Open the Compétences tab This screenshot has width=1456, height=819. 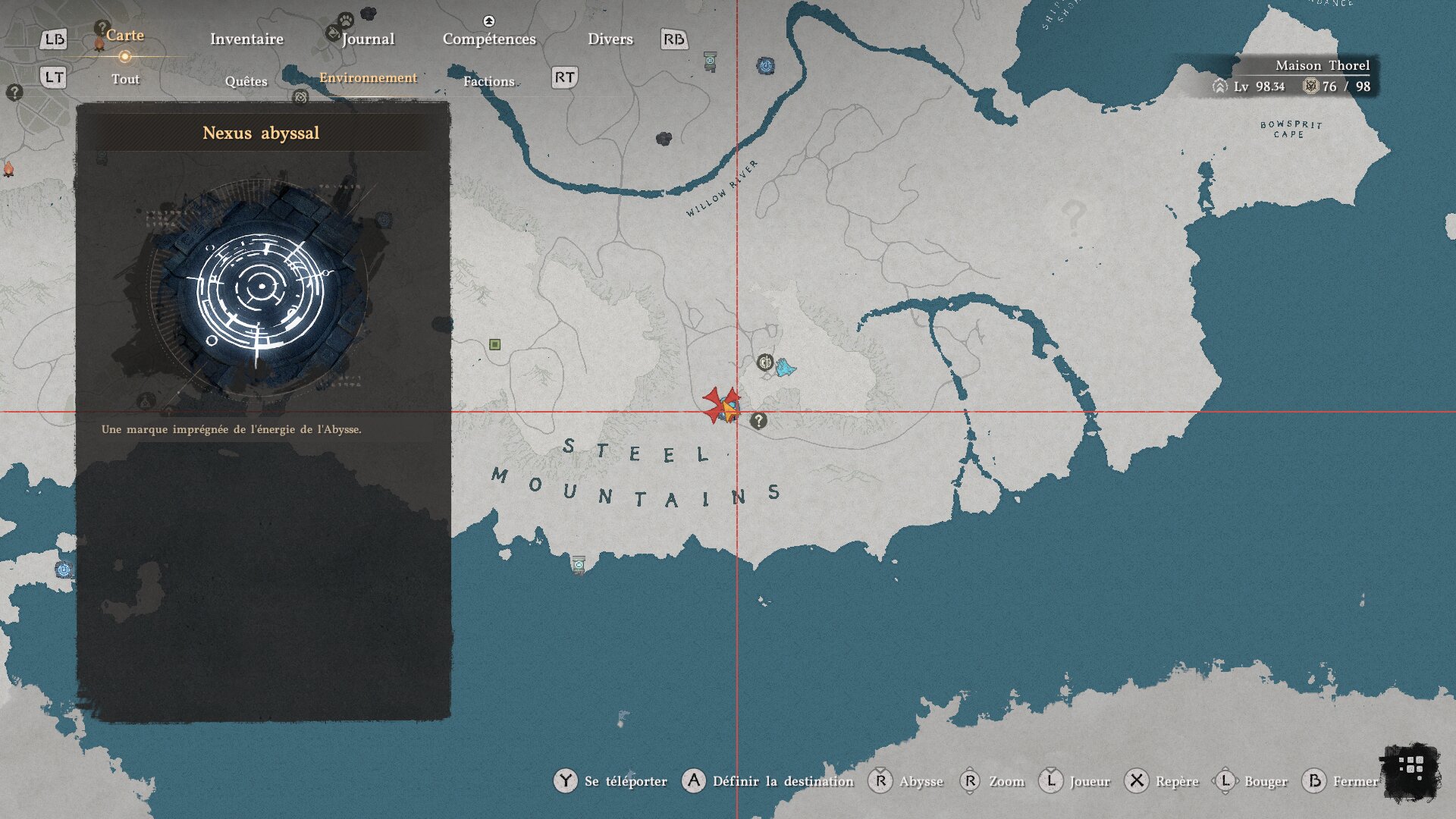point(489,39)
